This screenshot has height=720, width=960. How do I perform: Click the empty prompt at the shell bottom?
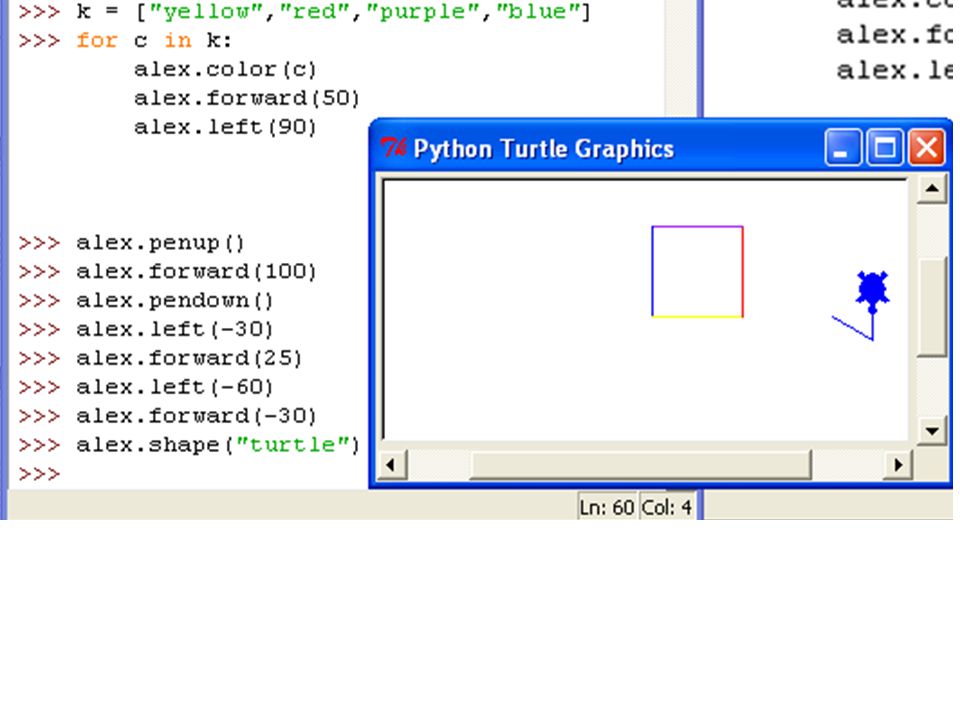[x=40, y=474]
